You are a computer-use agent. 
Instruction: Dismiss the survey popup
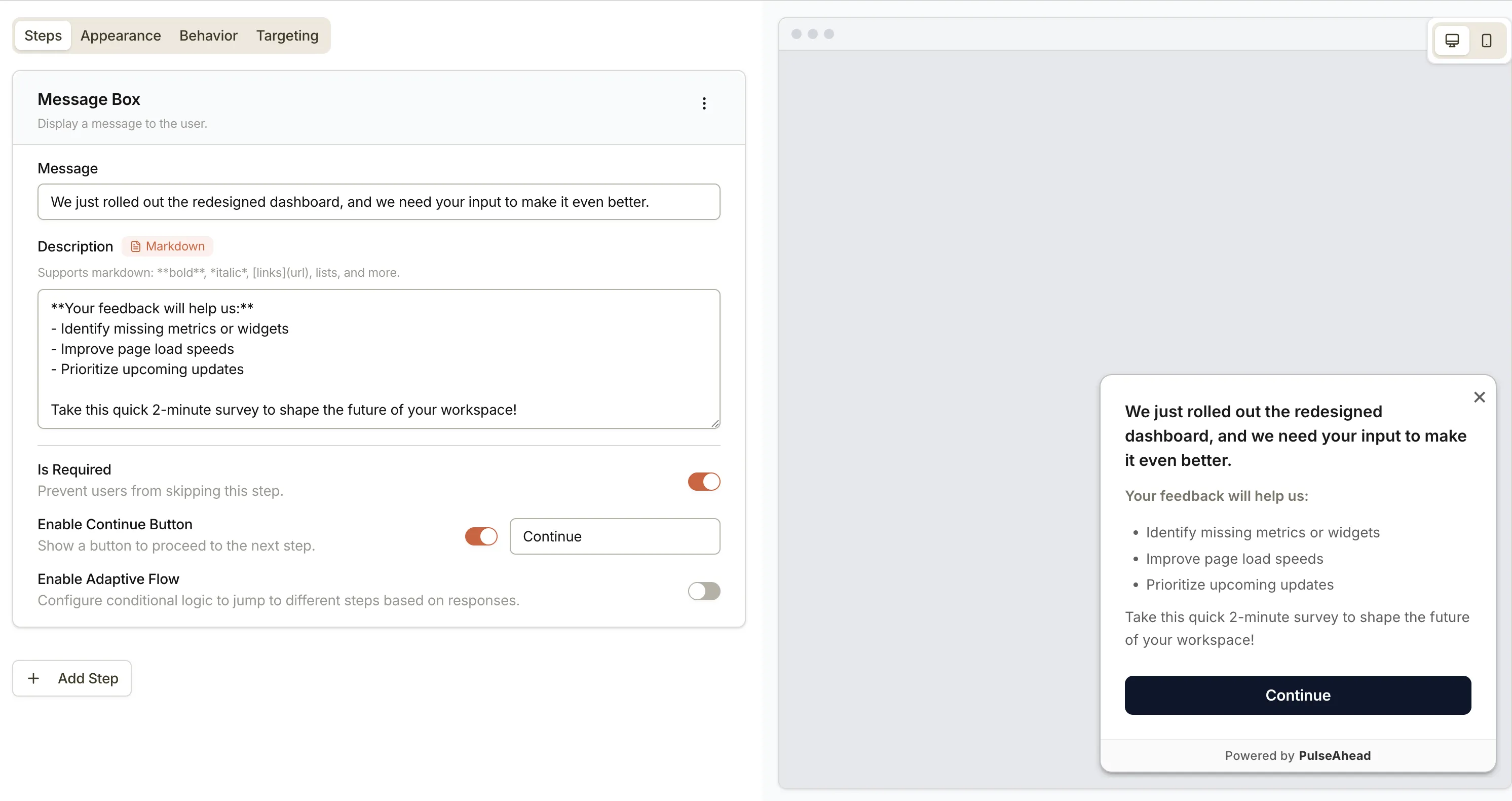[x=1480, y=397]
